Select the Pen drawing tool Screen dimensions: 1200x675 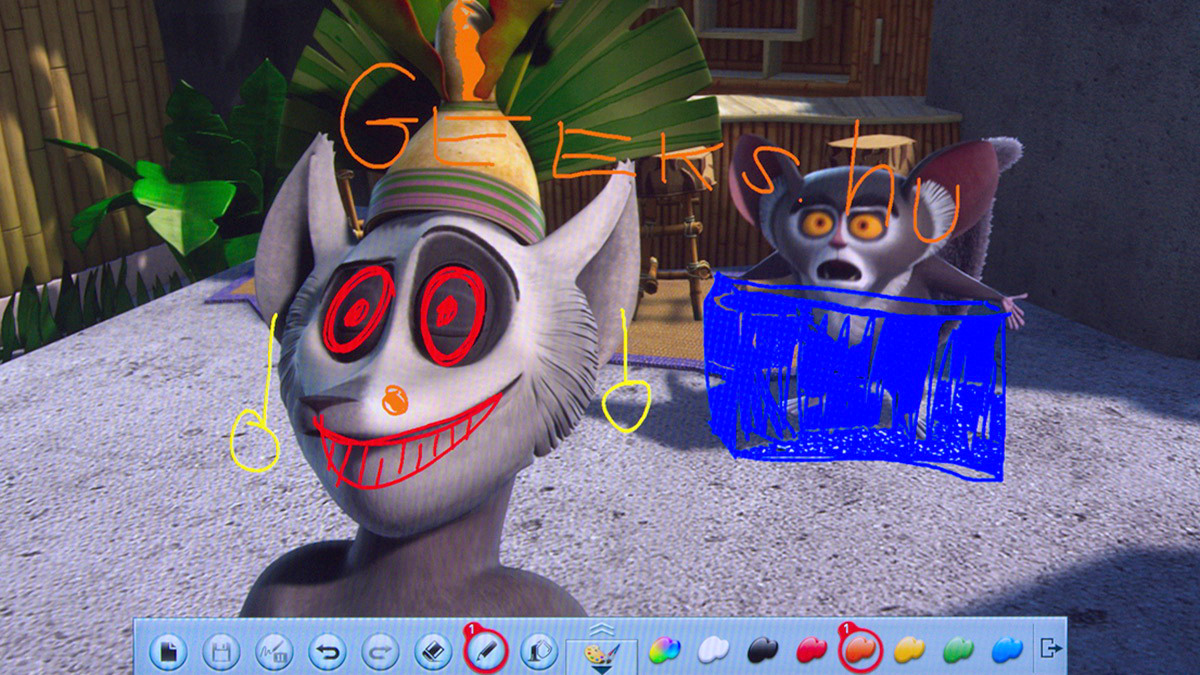487,652
